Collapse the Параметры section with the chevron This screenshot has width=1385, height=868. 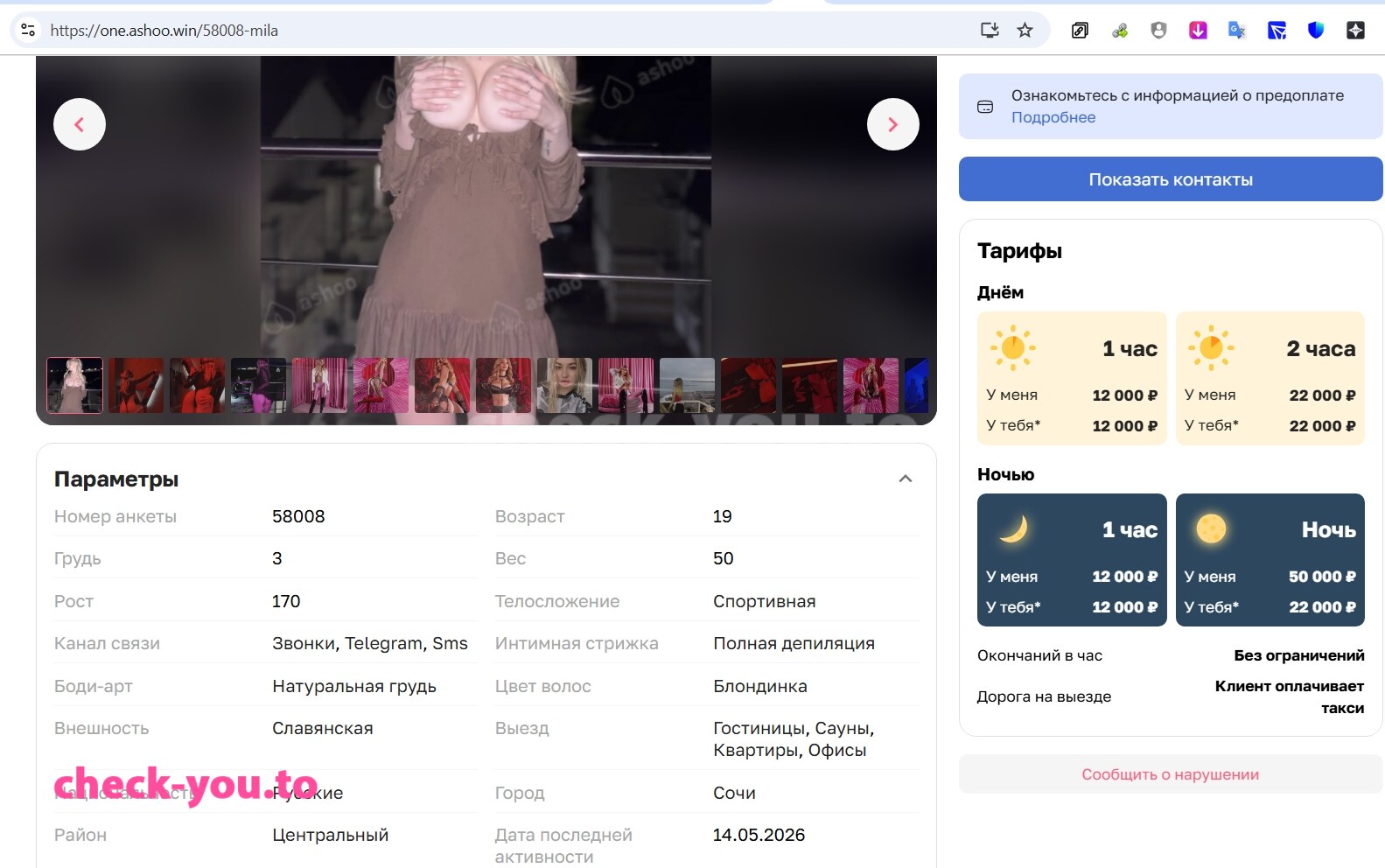click(906, 479)
